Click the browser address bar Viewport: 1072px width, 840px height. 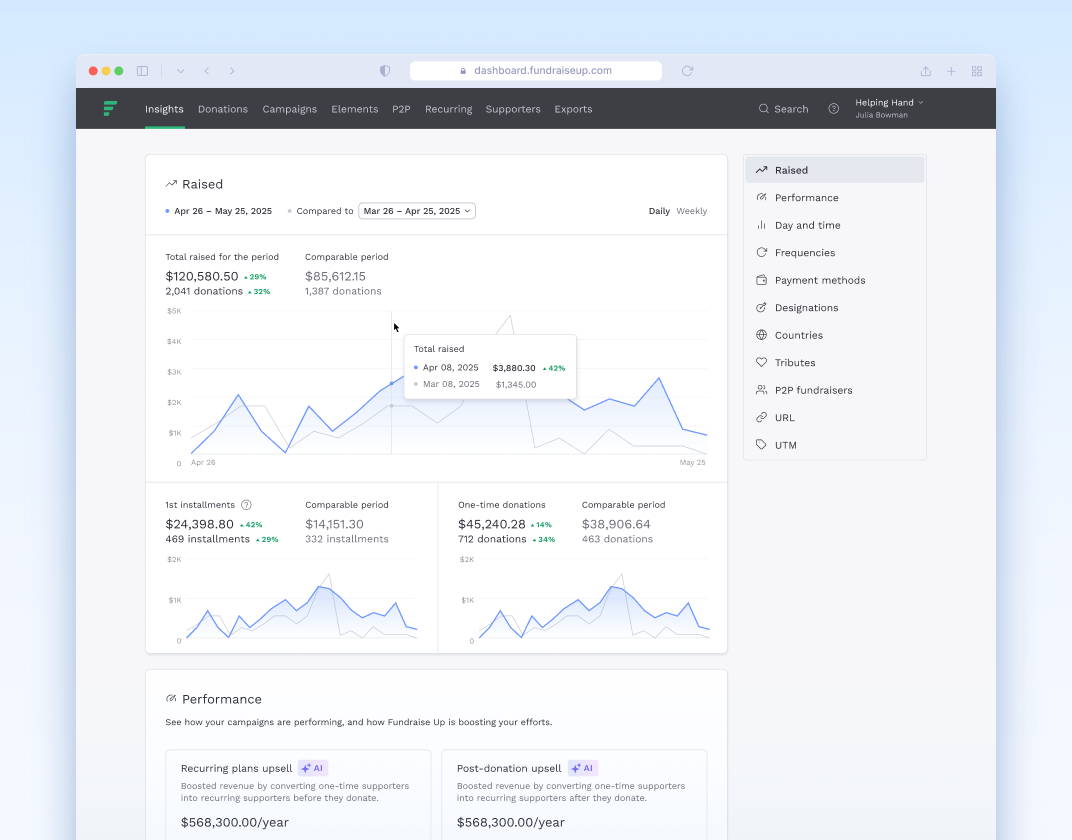(536, 71)
